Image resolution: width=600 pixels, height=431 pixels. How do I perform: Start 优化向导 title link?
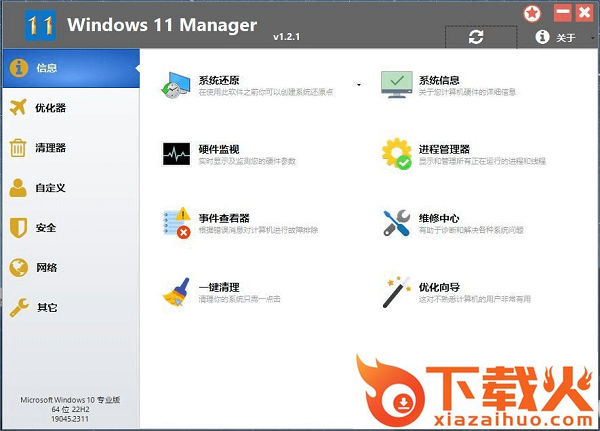(439, 287)
